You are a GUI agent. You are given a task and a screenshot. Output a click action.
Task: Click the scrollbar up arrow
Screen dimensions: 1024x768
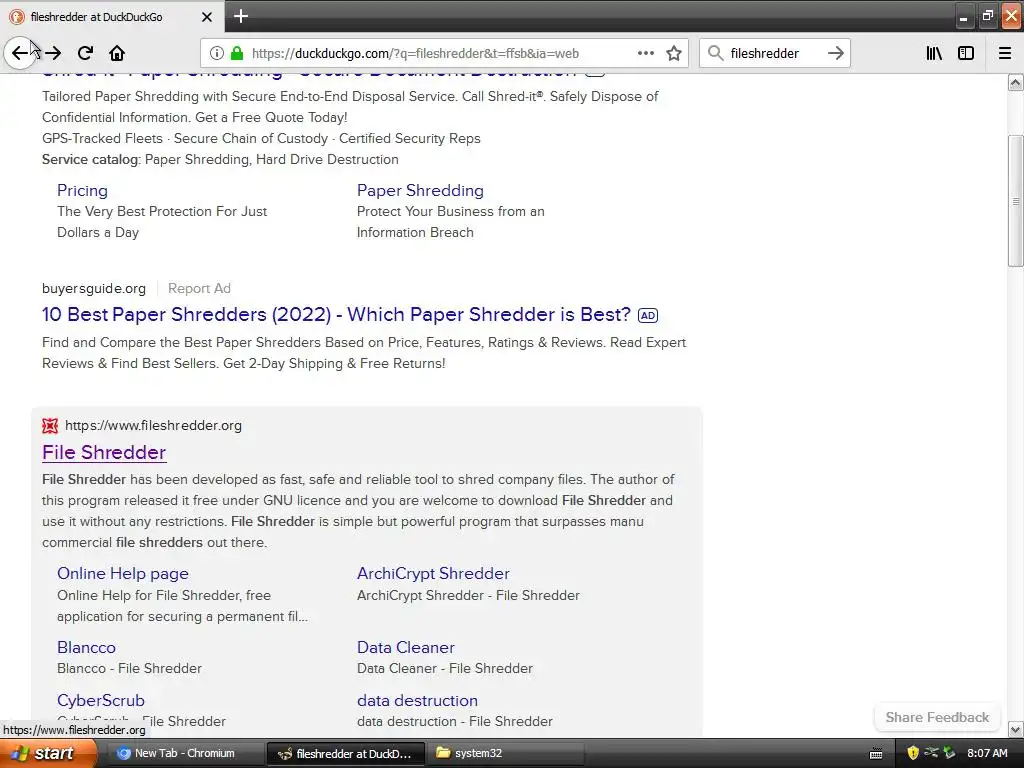pos(1016,82)
